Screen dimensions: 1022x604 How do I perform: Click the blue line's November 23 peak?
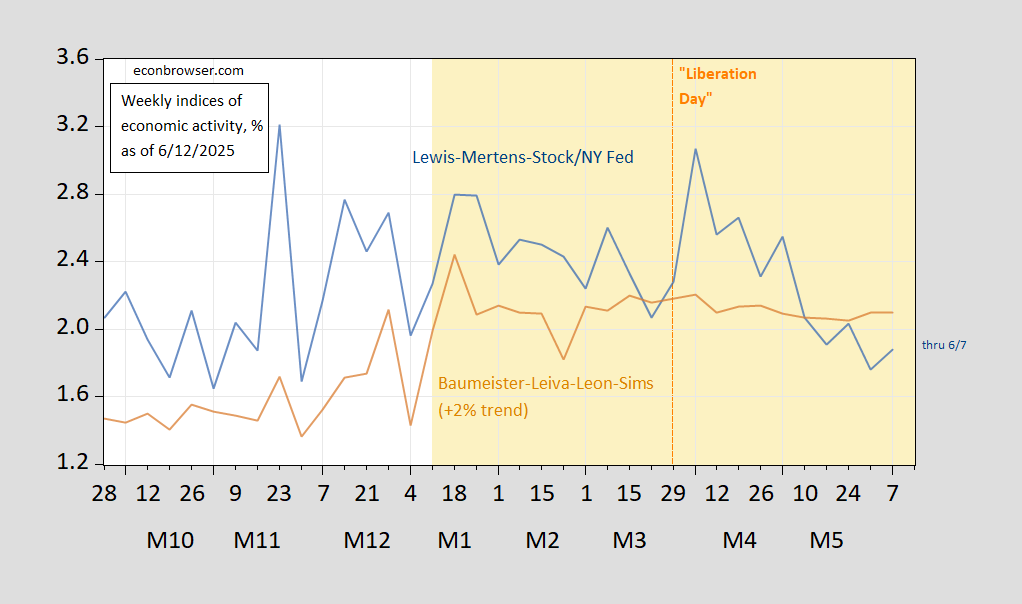click(x=279, y=125)
